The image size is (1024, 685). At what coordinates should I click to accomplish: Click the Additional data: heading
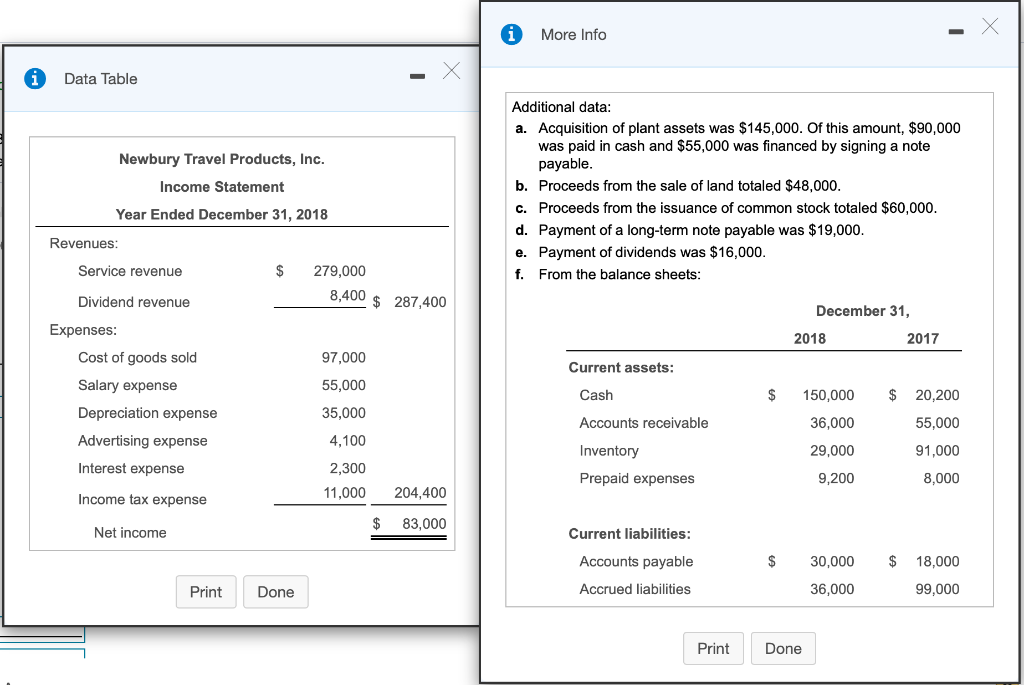pyautogui.click(x=562, y=107)
